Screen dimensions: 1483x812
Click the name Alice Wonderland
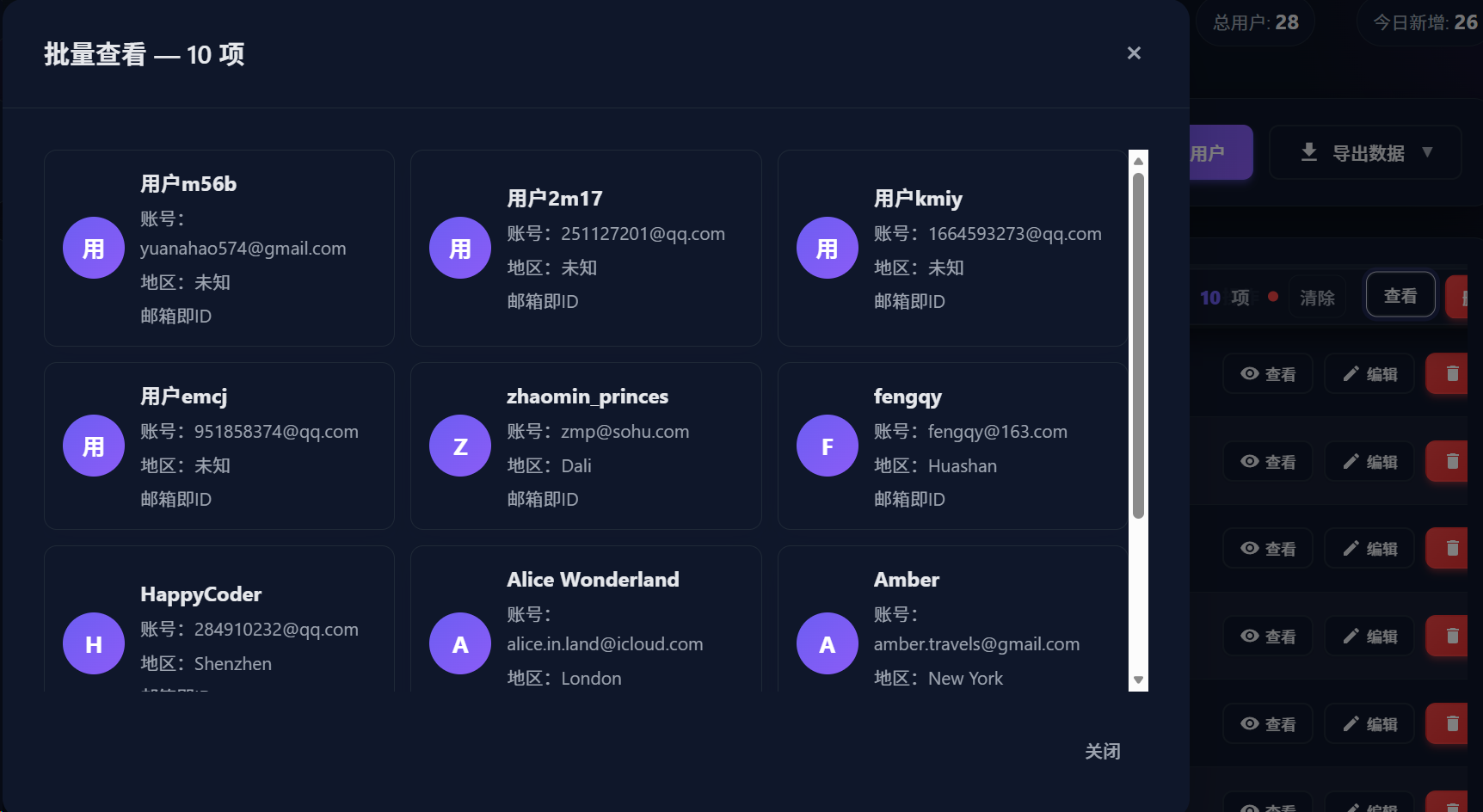593,579
